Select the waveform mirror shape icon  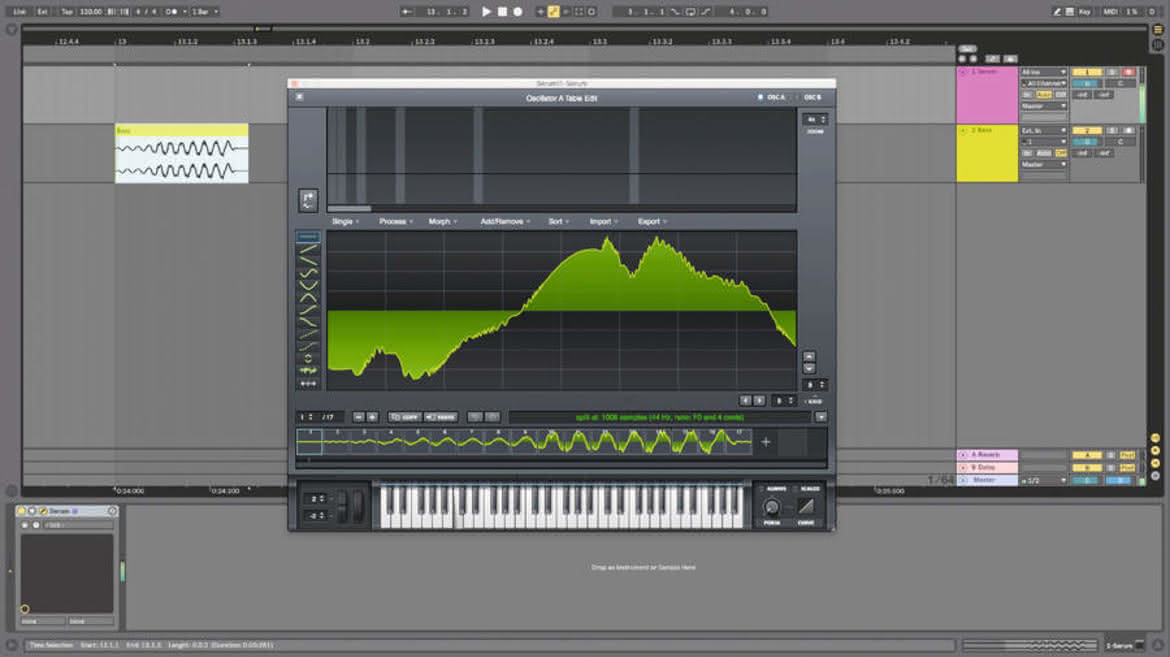click(308, 370)
